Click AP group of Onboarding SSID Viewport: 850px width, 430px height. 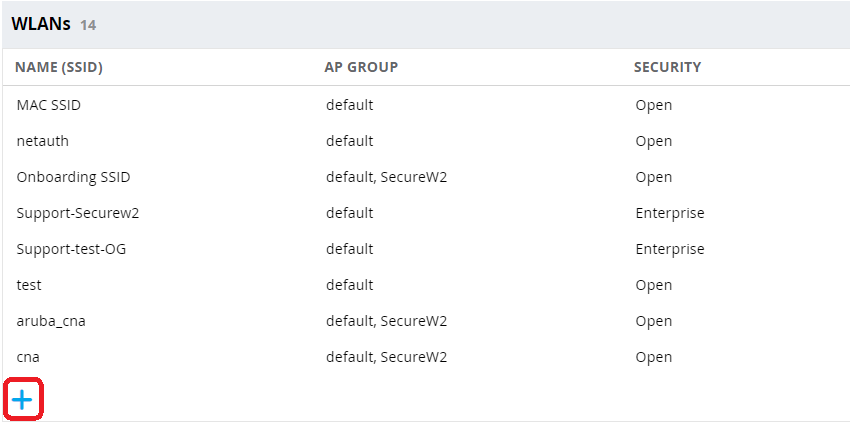tap(386, 177)
